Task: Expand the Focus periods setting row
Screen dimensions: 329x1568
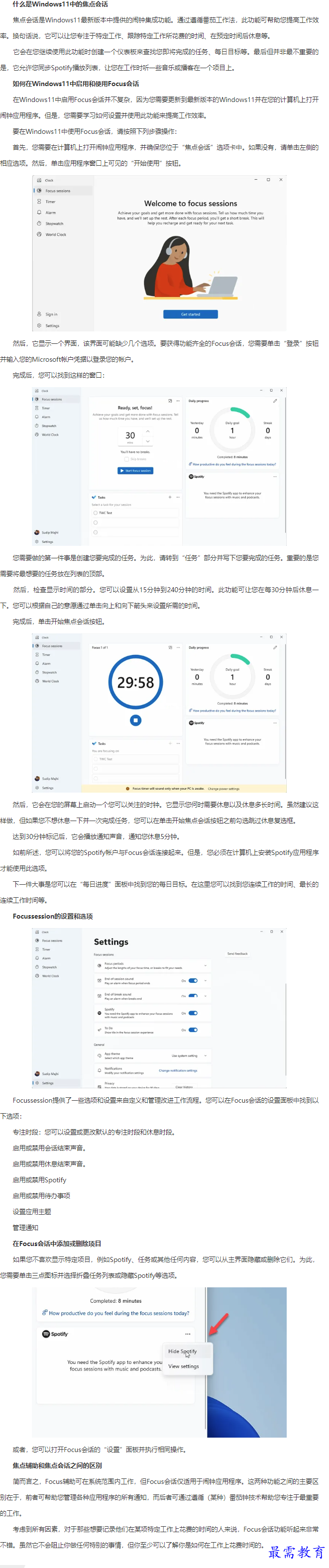Action: coord(153,965)
